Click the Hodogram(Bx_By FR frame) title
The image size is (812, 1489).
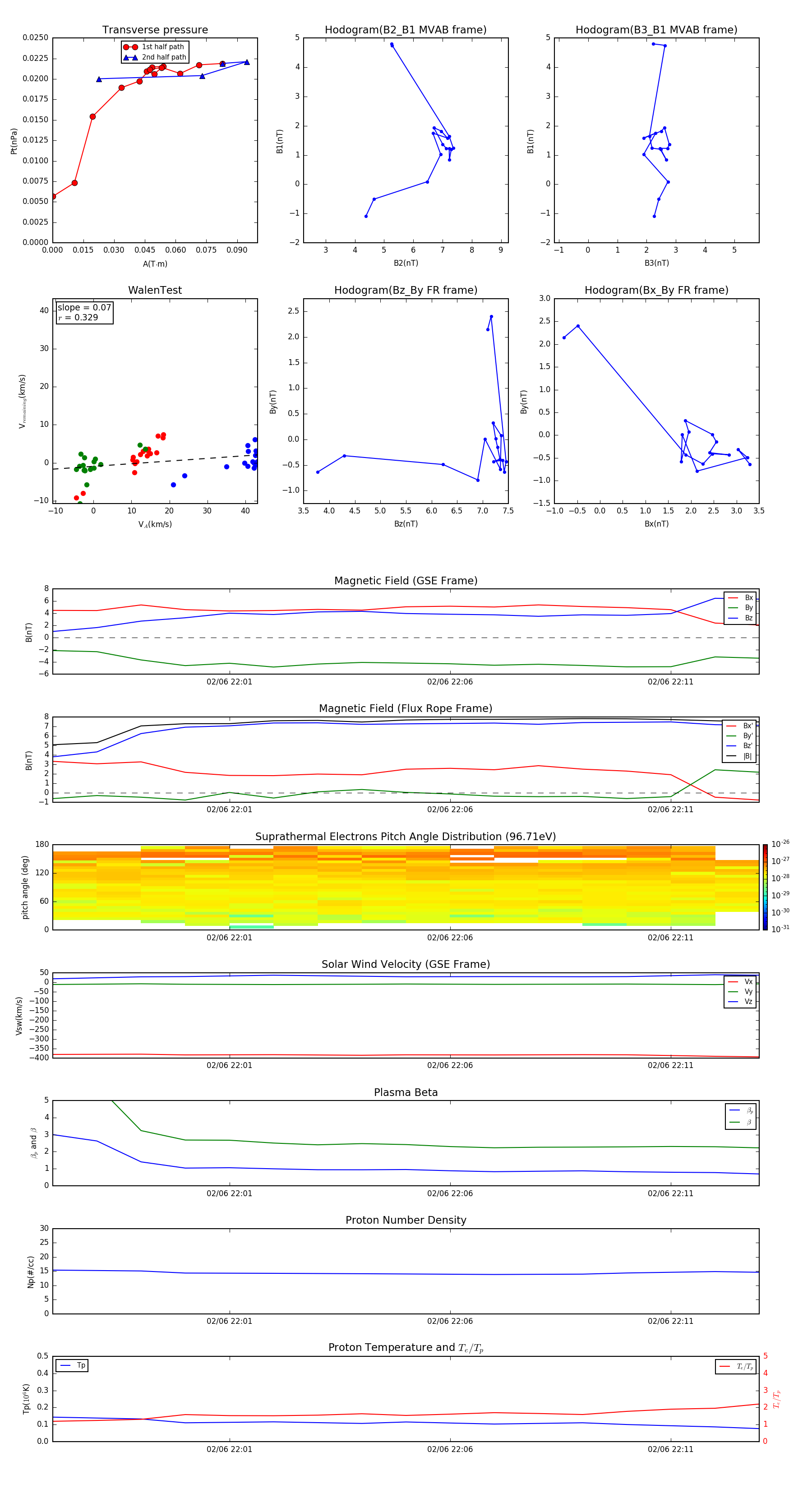pyautogui.click(x=656, y=290)
